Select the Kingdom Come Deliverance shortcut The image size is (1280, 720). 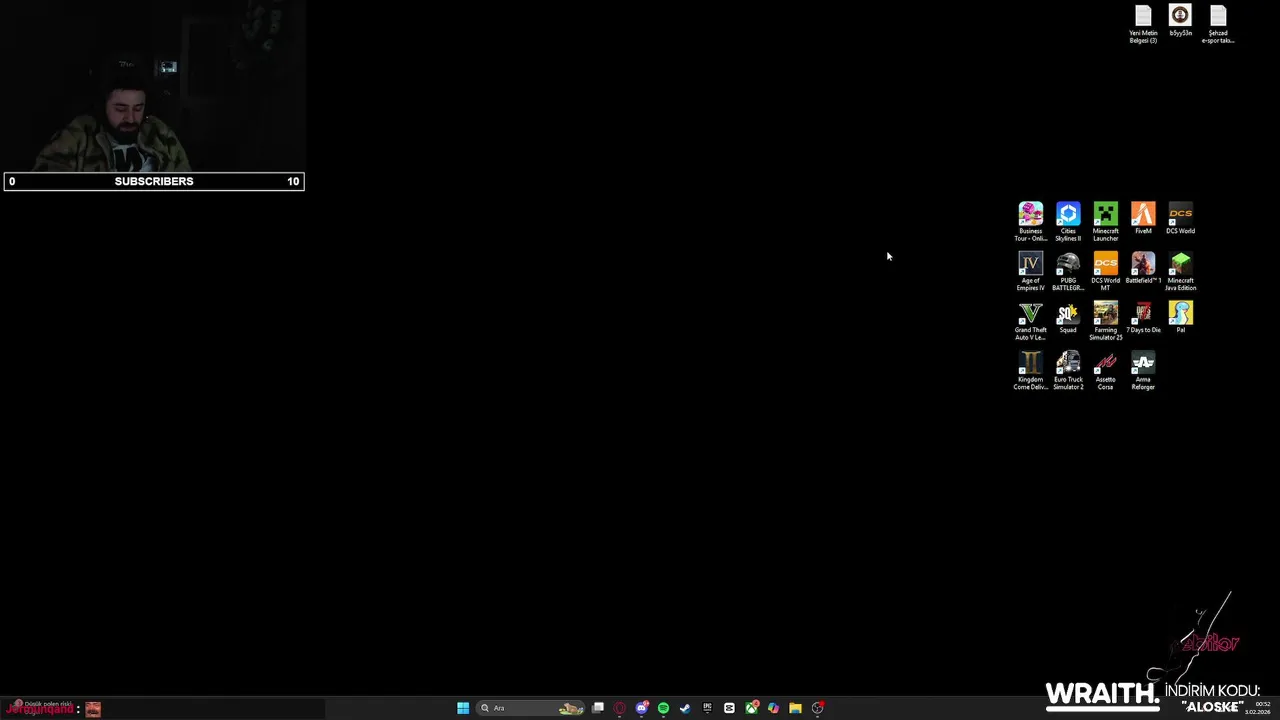click(x=1030, y=370)
